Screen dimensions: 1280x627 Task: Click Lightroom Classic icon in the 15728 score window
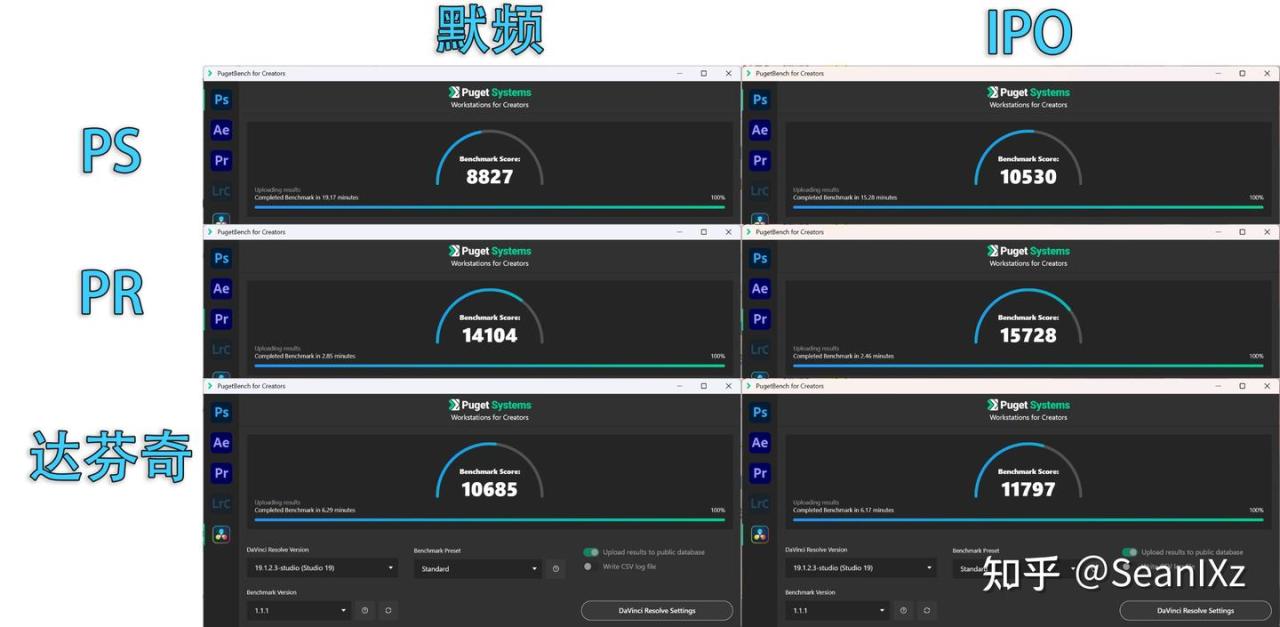tap(760, 350)
